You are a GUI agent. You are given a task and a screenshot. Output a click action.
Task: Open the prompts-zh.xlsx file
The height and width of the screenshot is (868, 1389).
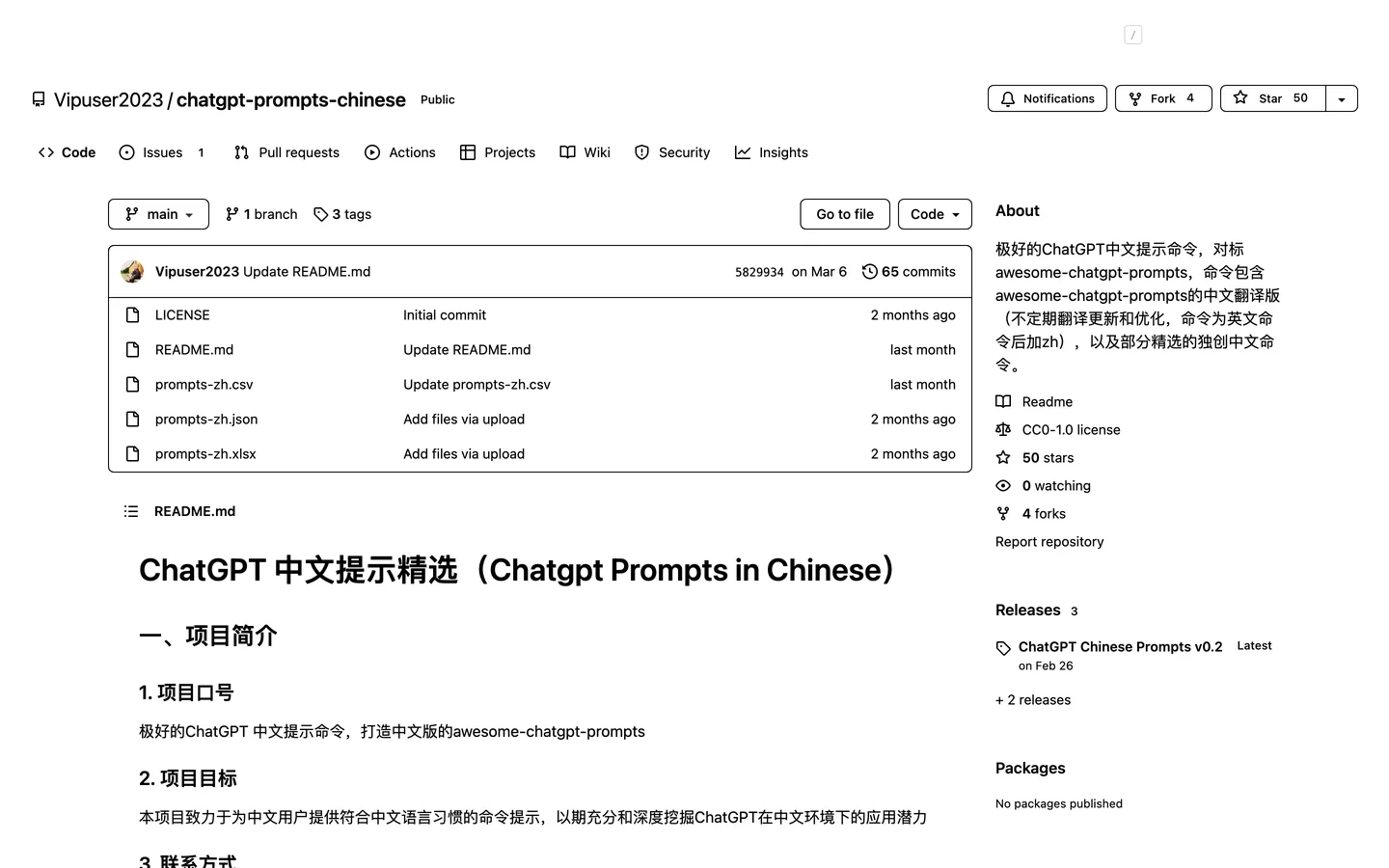[x=205, y=454]
